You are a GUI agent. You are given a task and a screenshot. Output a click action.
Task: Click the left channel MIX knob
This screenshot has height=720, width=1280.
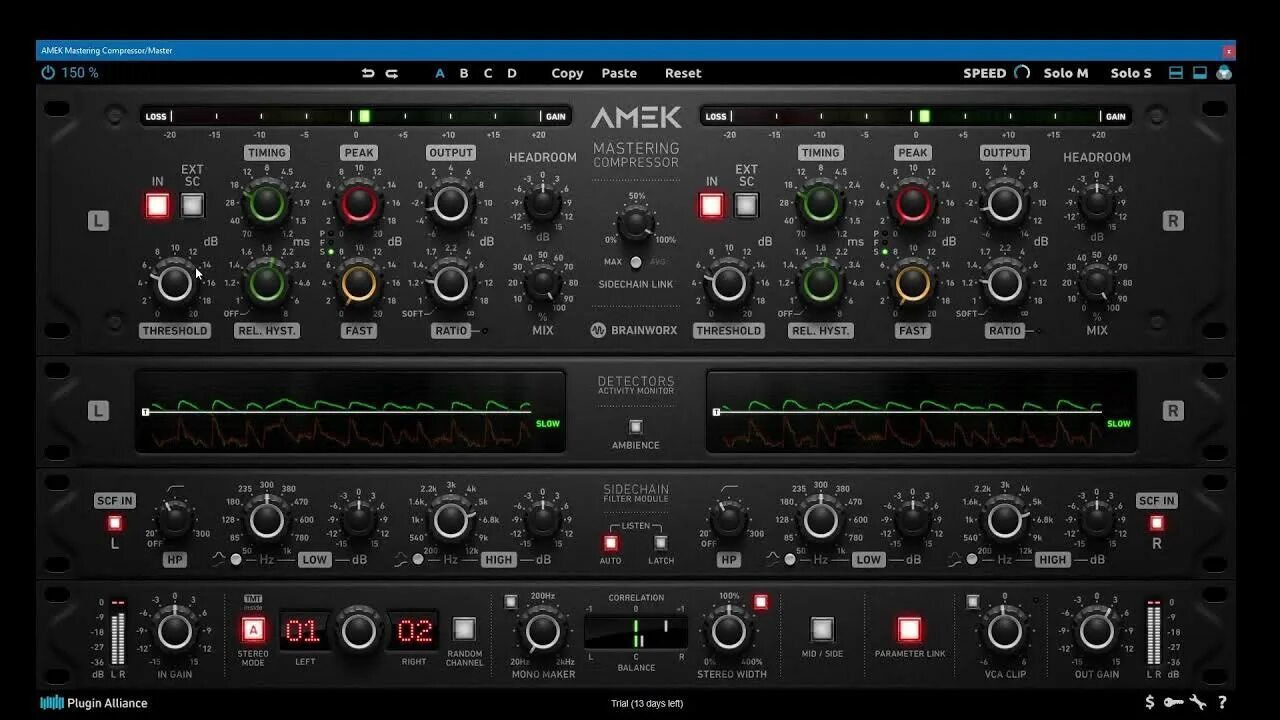point(543,284)
